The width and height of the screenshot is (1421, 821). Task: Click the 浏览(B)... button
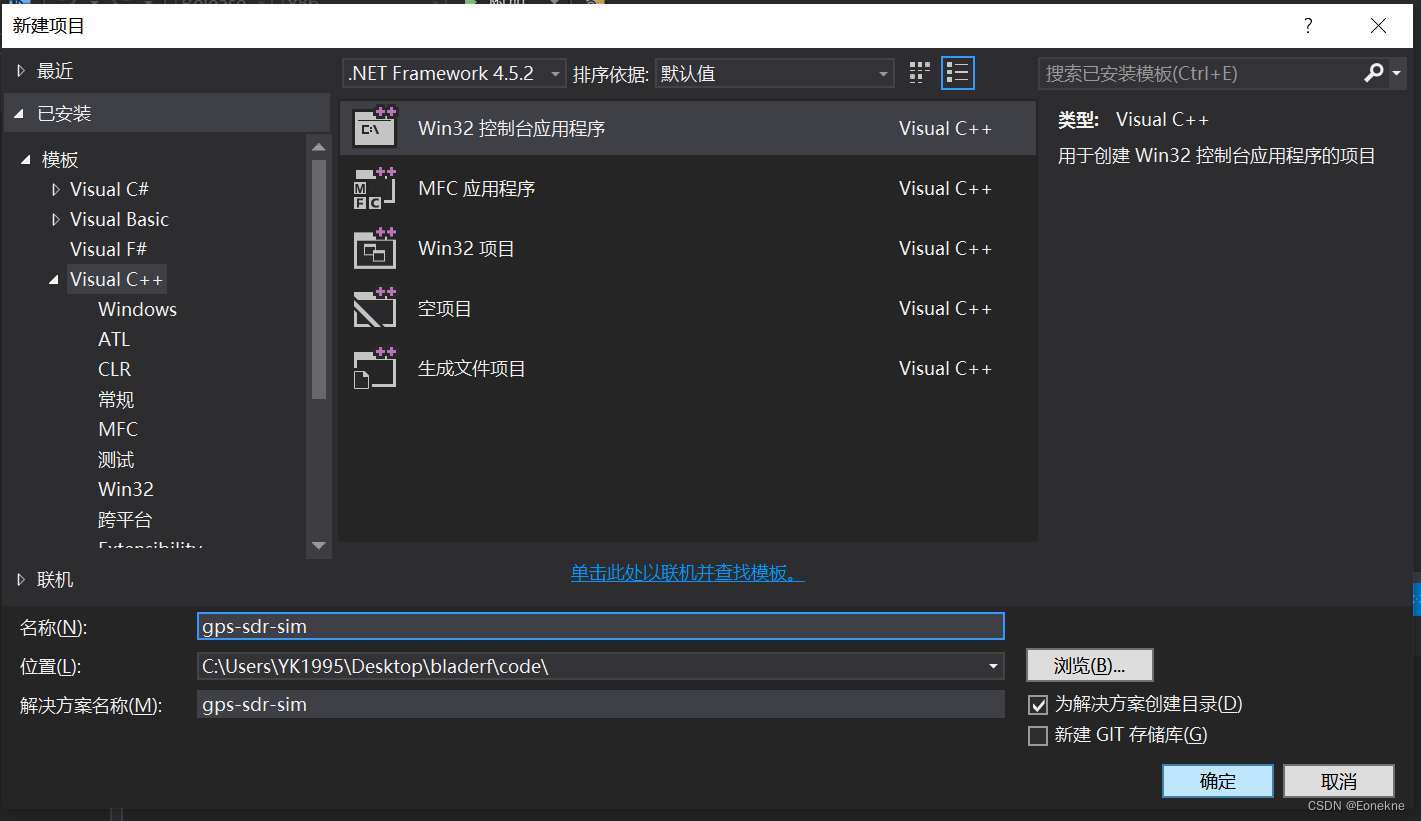tap(1090, 665)
